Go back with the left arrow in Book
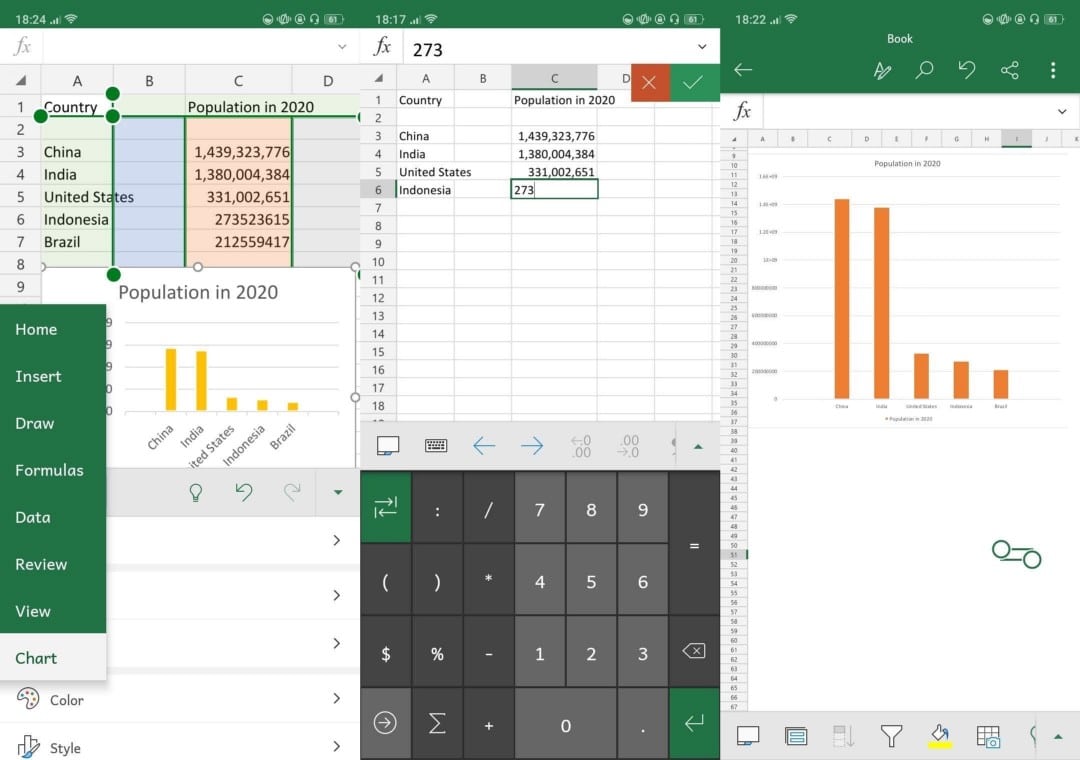1080x760 pixels. tap(743, 70)
